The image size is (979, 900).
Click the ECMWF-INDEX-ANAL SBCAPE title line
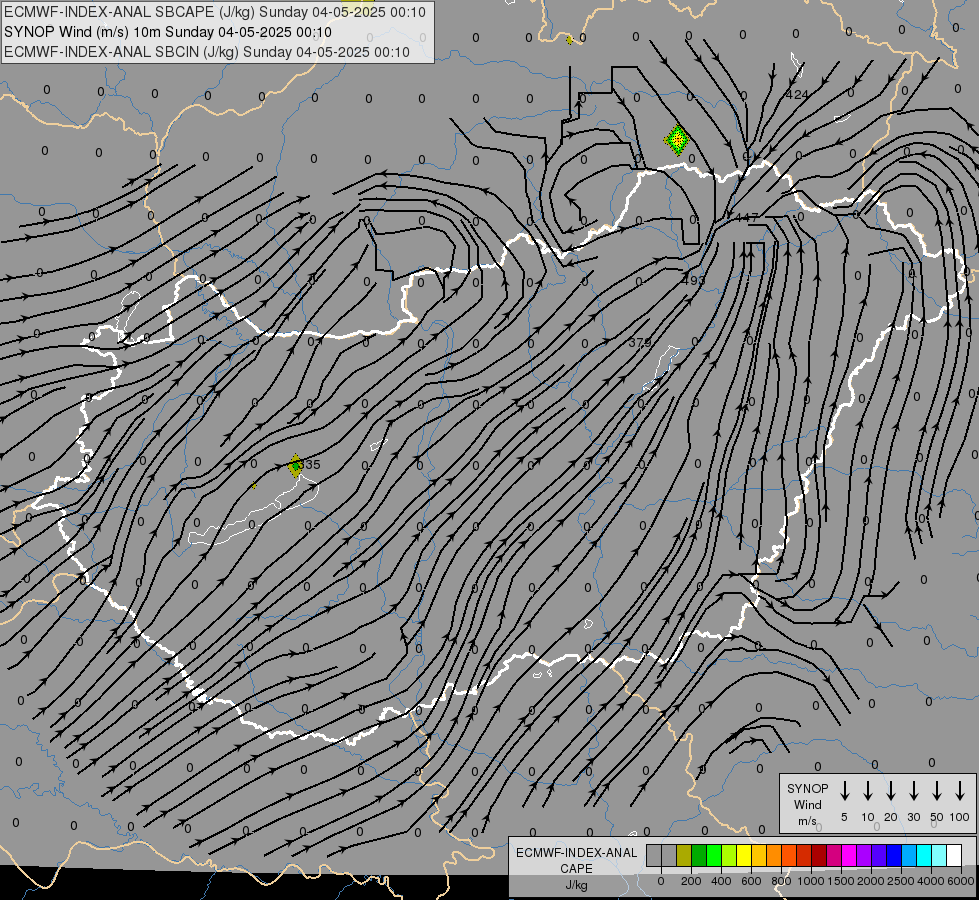(215, 12)
